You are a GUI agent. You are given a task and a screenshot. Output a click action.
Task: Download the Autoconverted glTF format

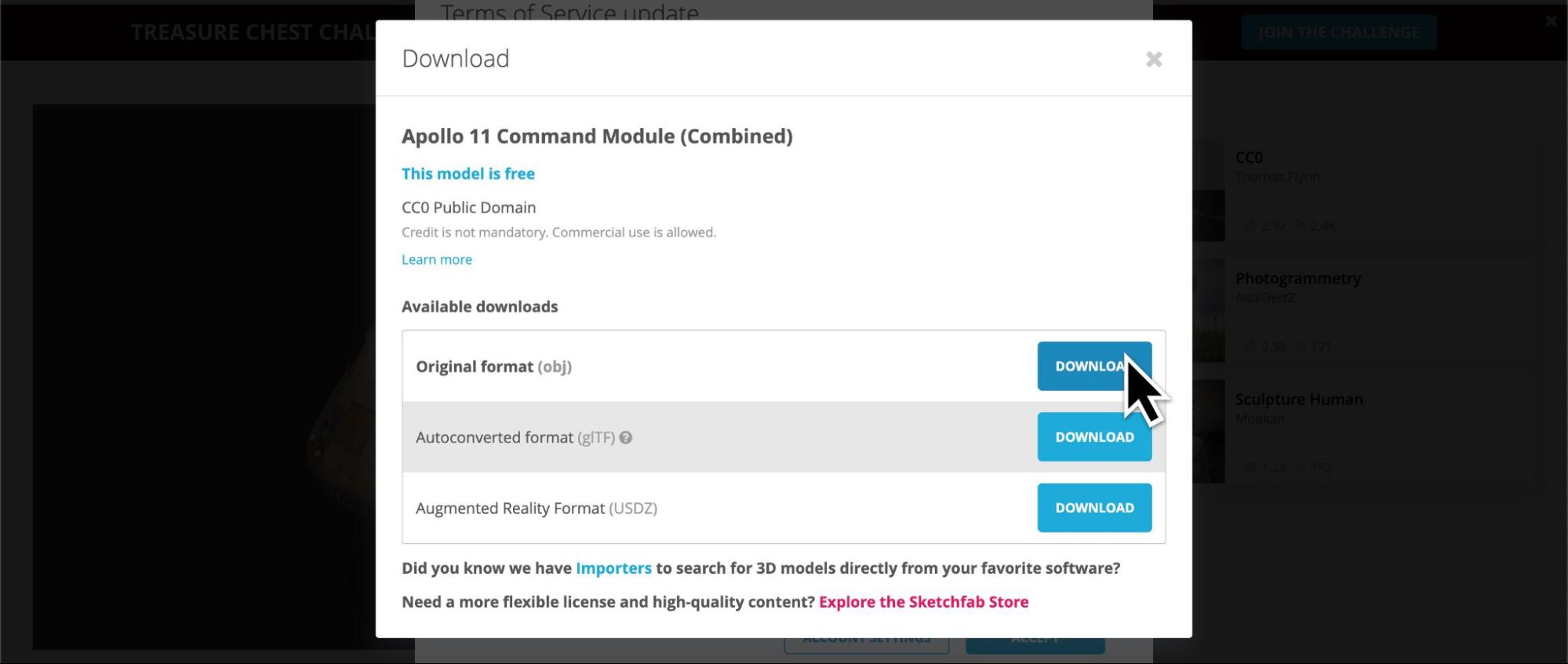[1094, 437]
